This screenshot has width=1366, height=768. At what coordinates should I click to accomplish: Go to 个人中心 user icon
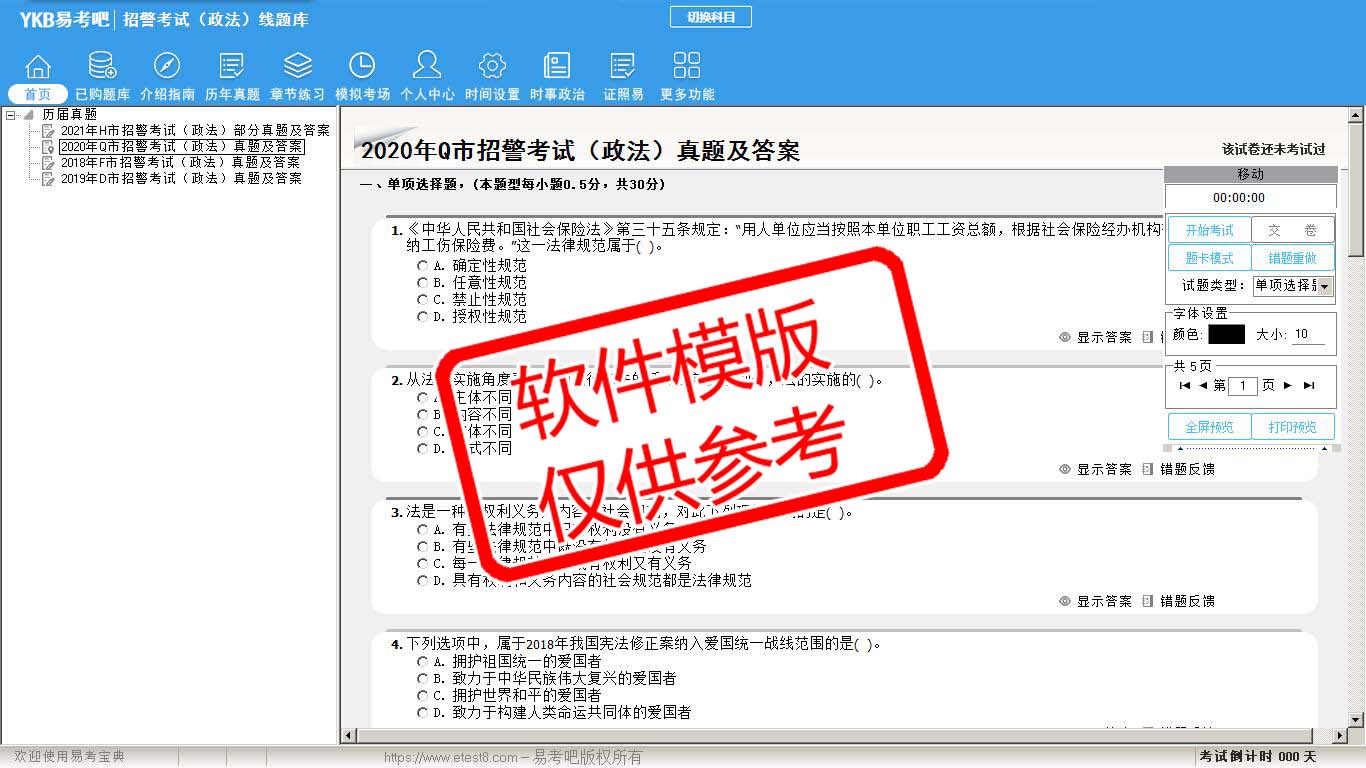[427, 67]
